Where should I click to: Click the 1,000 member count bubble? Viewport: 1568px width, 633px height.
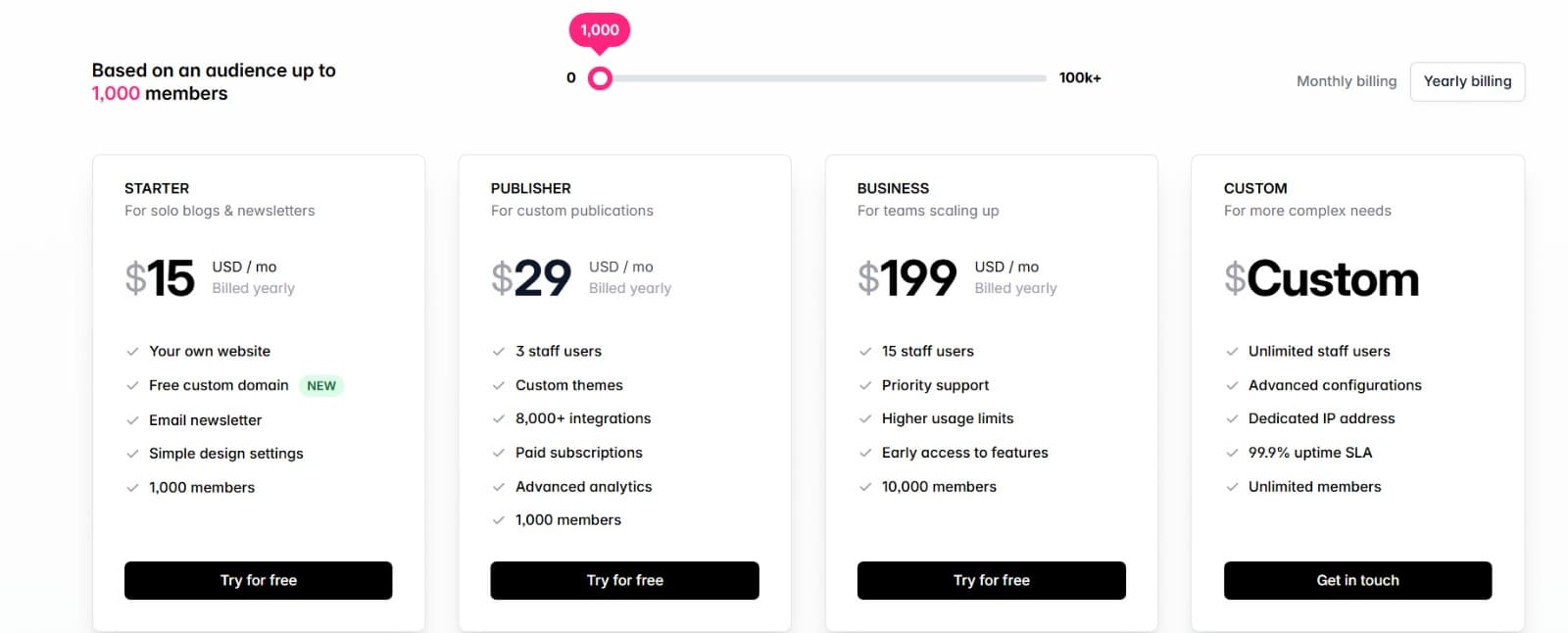598,29
